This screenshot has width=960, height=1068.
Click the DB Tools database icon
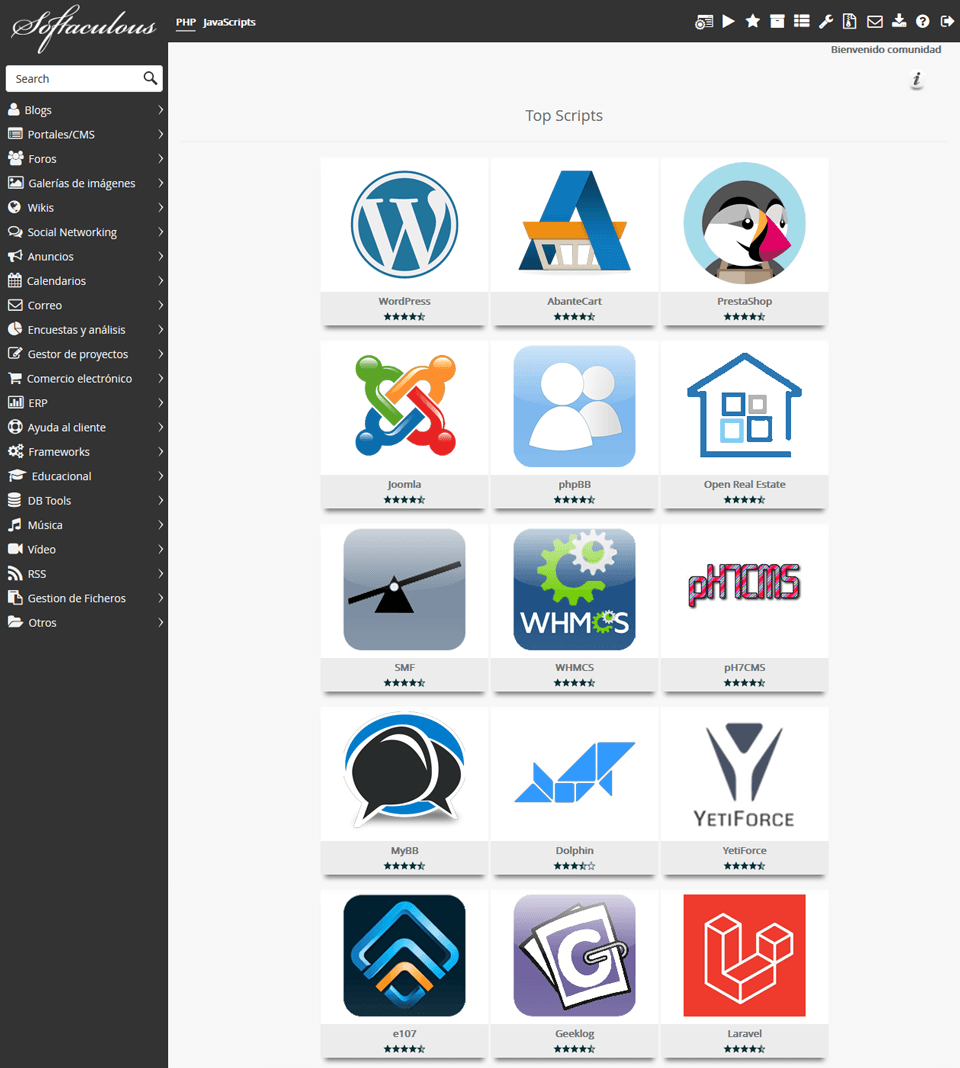(14, 500)
